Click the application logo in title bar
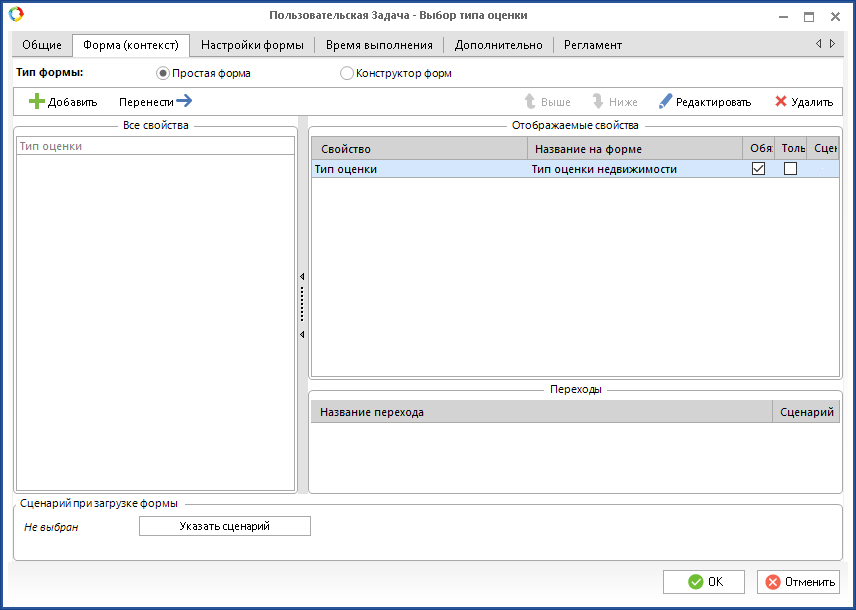The image size is (856, 610). 16,15
